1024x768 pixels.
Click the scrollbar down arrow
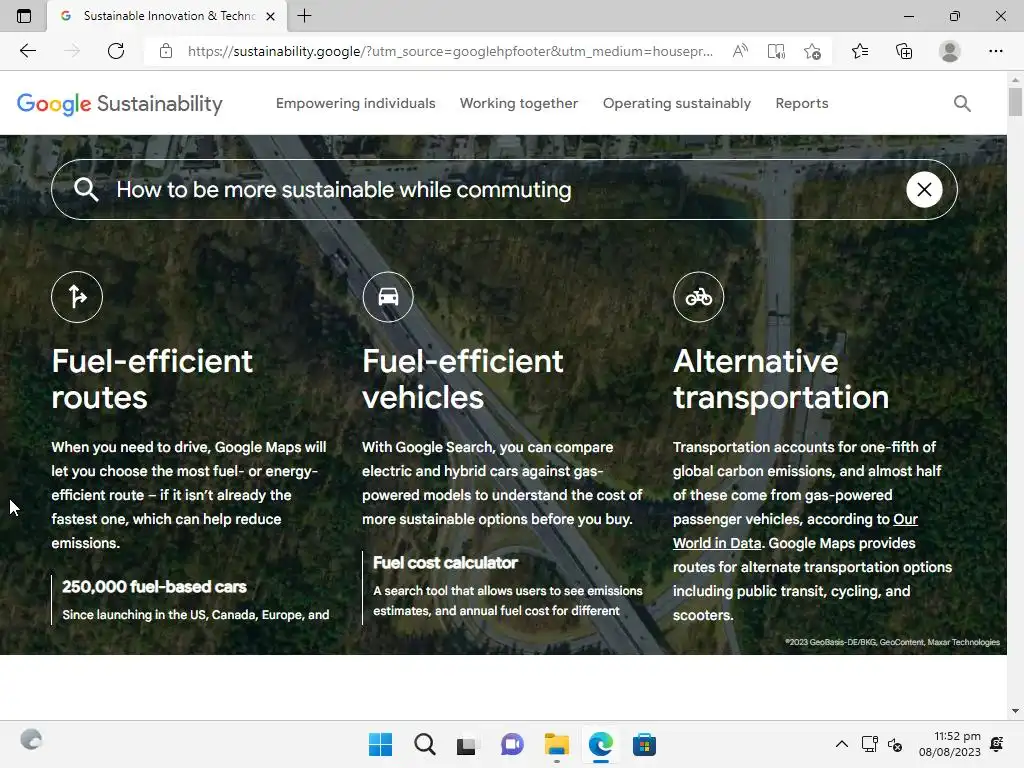point(1015,711)
